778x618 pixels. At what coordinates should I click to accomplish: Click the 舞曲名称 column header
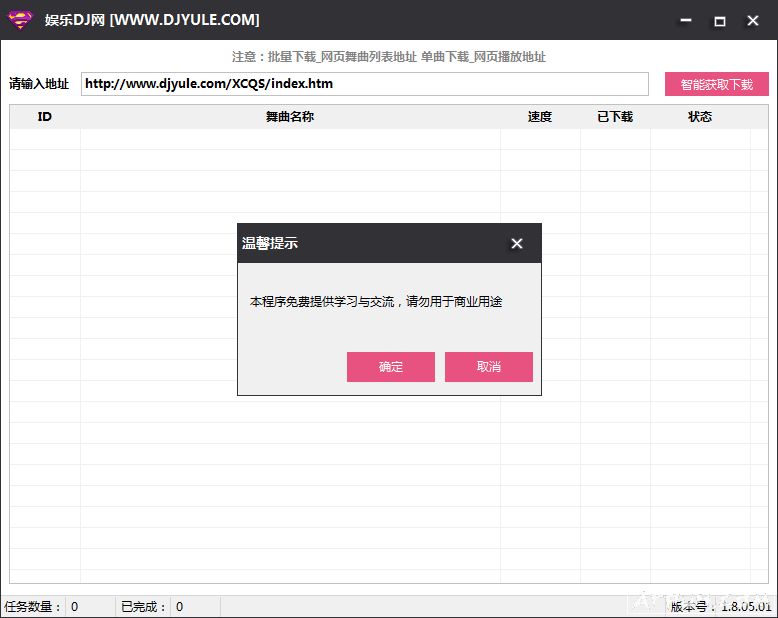point(290,117)
